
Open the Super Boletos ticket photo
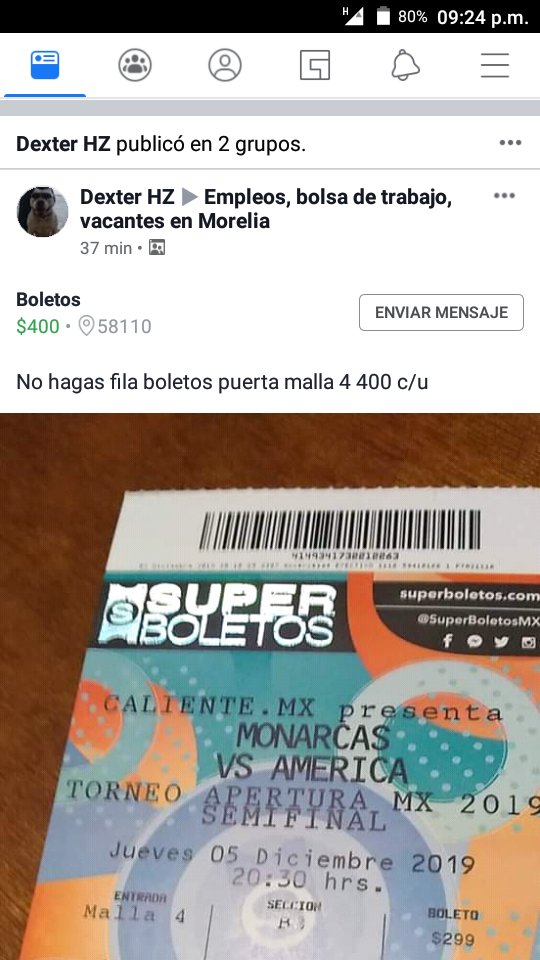point(270,686)
